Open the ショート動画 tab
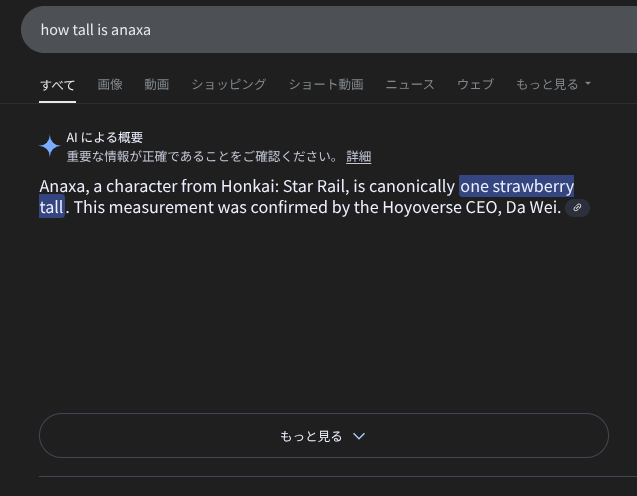Image resolution: width=637 pixels, height=496 pixels. click(x=326, y=84)
